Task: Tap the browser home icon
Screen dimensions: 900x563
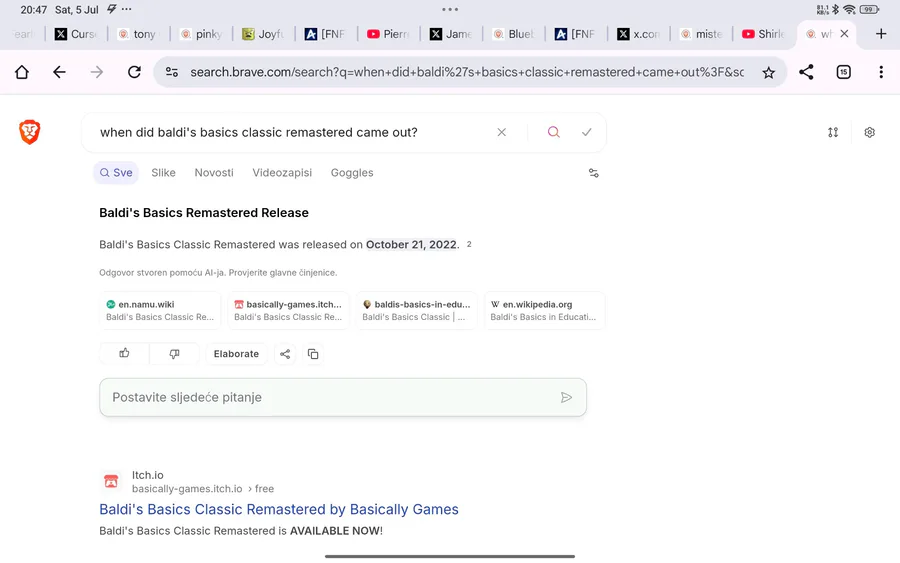Action: pyautogui.click(x=22, y=72)
